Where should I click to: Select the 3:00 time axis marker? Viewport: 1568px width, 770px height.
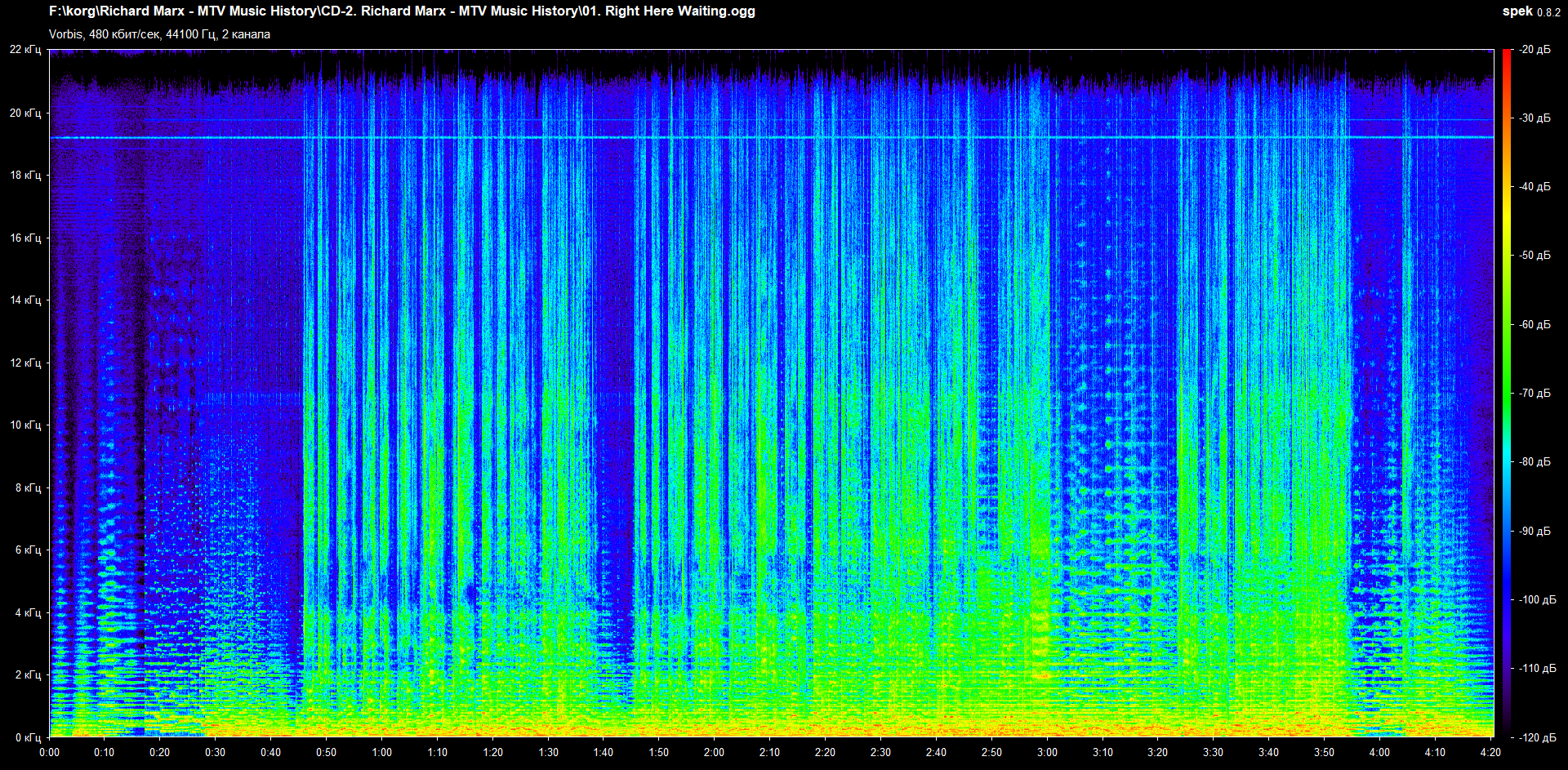pos(1047,752)
